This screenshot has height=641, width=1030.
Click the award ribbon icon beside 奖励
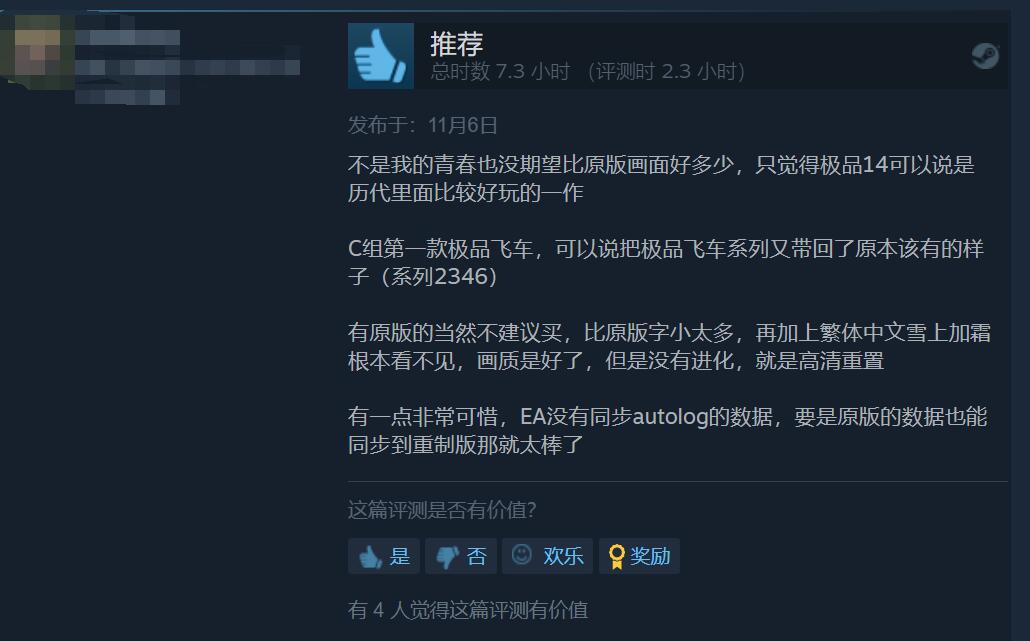[x=616, y=557]
